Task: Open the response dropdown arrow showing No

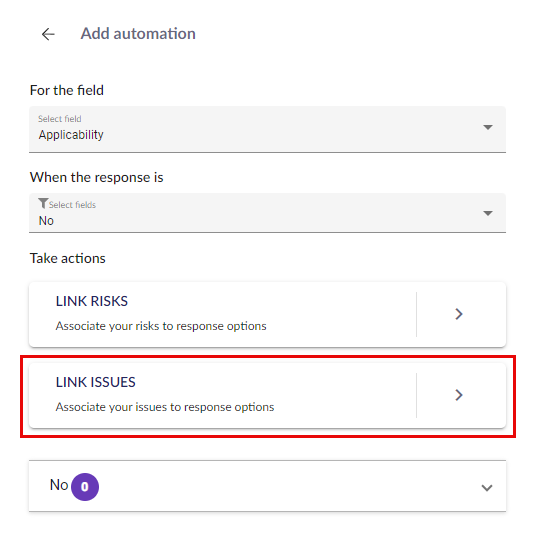Action: coord(488,213)
